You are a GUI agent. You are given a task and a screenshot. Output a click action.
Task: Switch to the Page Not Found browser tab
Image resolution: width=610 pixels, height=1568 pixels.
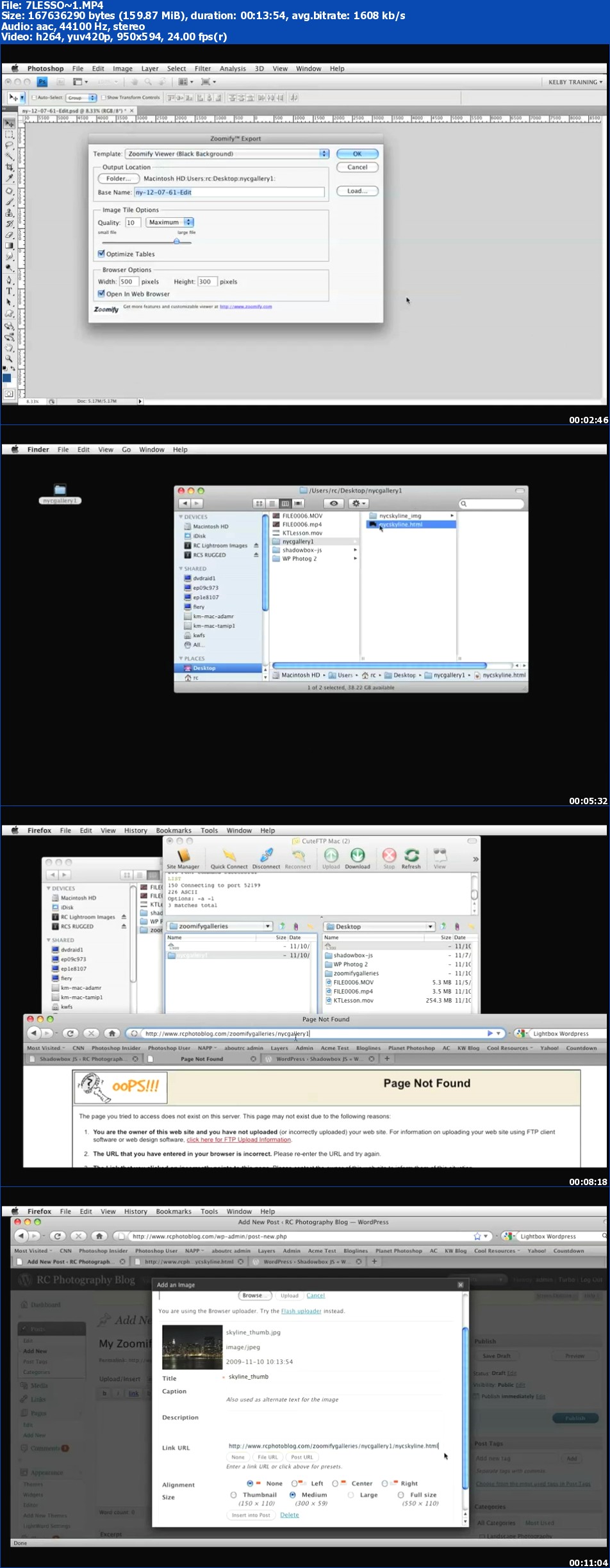[202, 1059]
